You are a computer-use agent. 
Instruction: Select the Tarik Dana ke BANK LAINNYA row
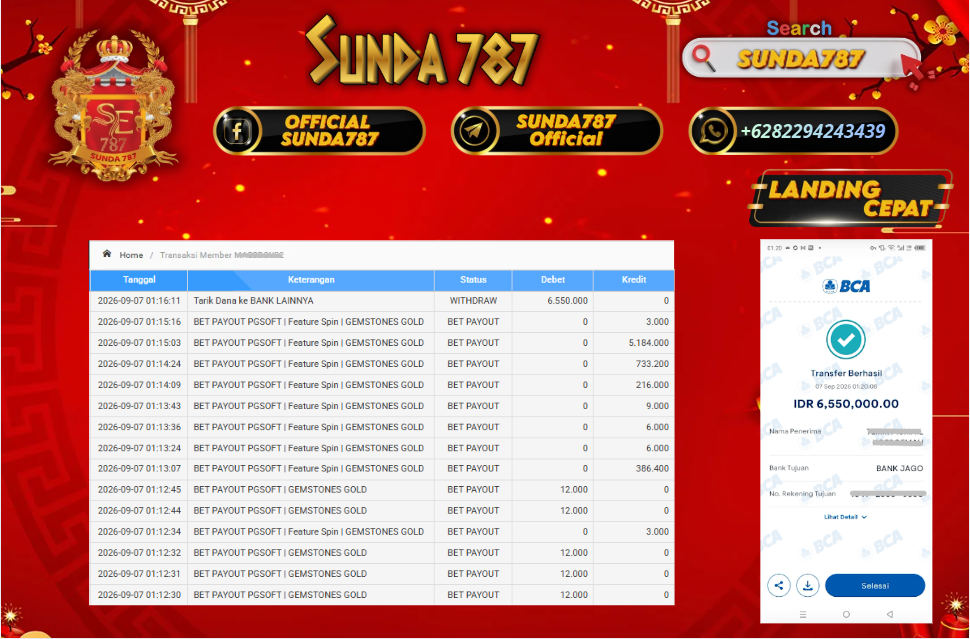click(382, 301)
